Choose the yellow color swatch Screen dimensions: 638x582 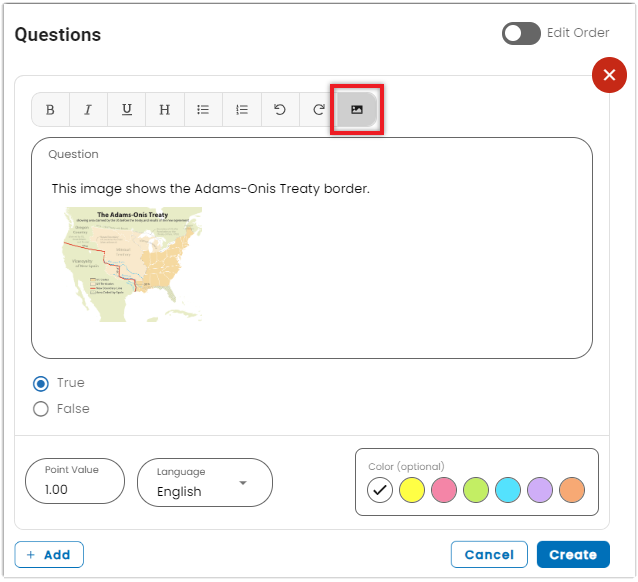412,490
